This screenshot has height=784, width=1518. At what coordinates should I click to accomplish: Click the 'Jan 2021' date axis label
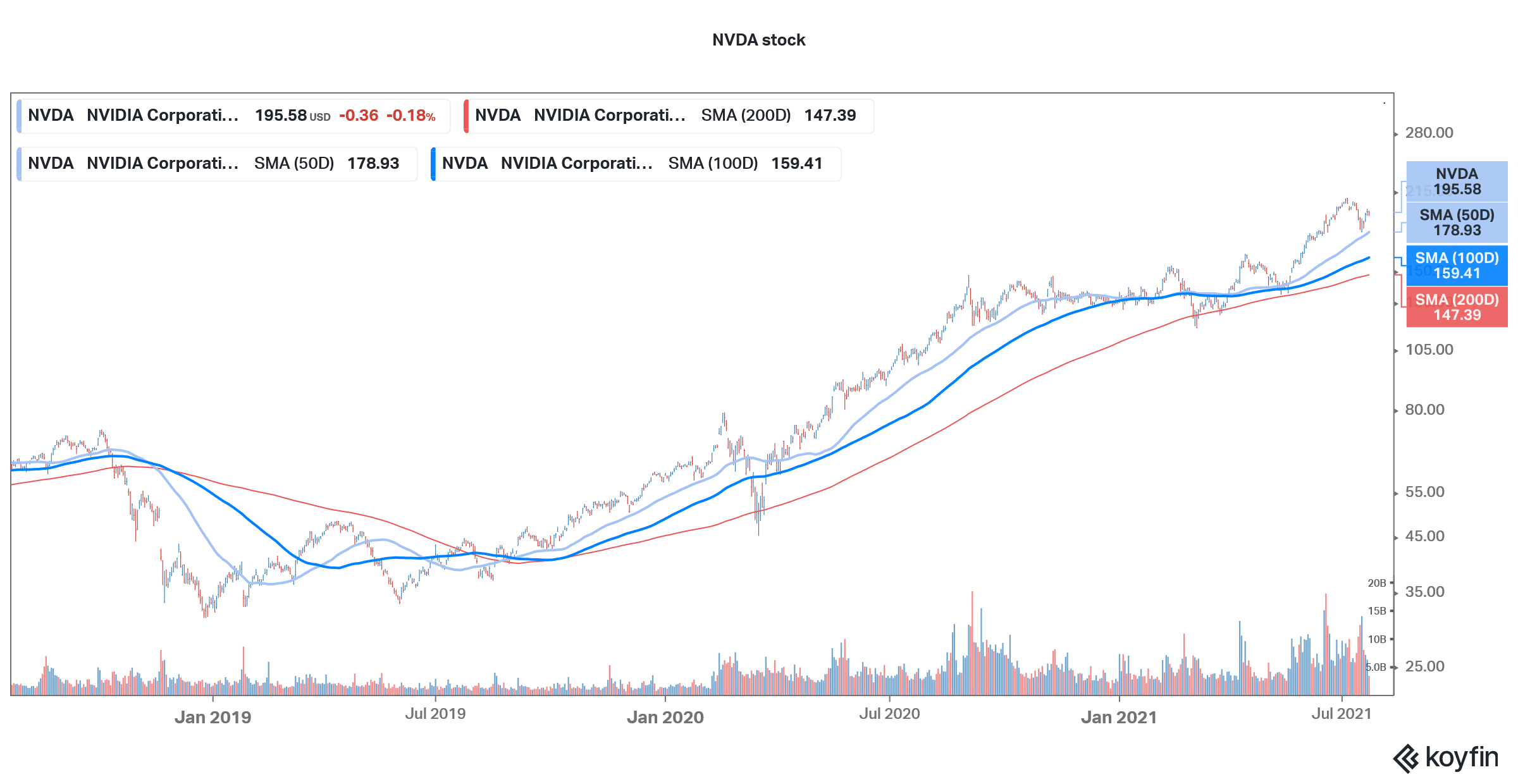coord(1118,717)
